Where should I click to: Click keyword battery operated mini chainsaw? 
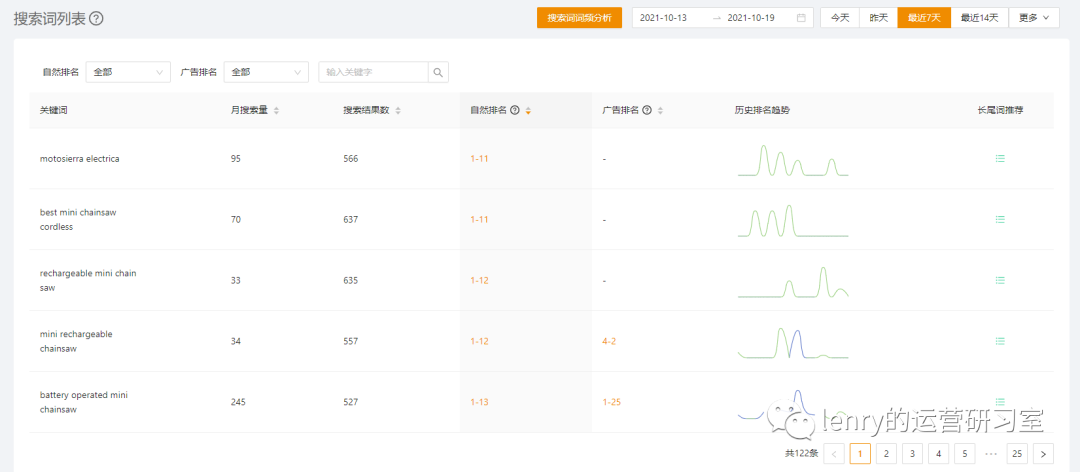(84, 402)
